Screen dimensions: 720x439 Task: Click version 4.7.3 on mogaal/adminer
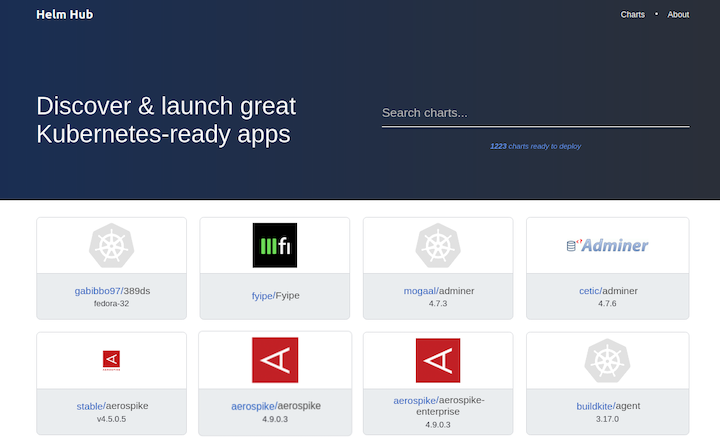pos(438,304)
